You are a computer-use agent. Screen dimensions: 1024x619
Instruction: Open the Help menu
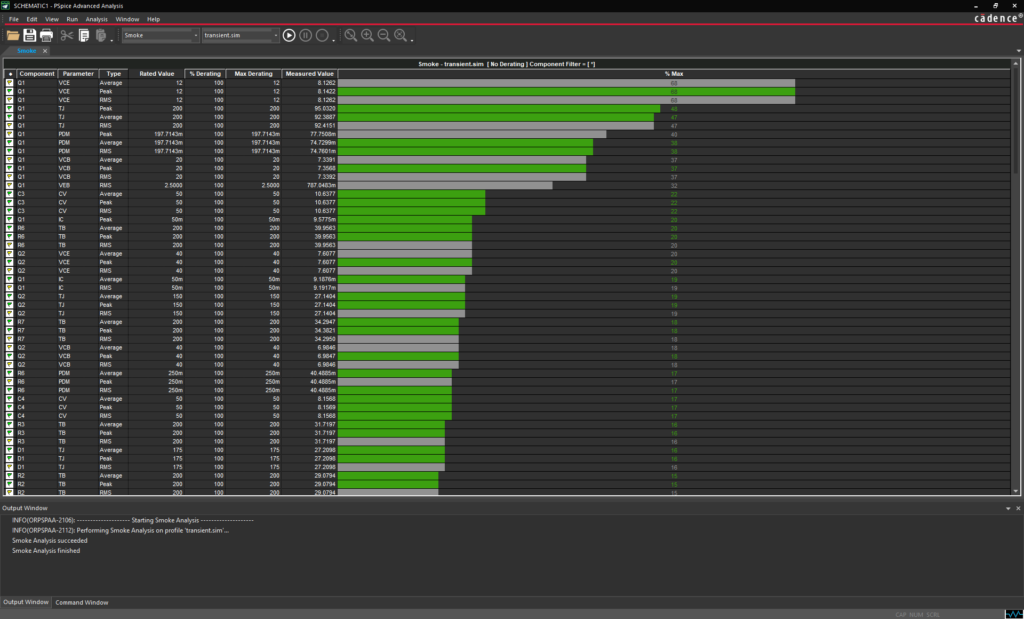(x=153, y=20)
